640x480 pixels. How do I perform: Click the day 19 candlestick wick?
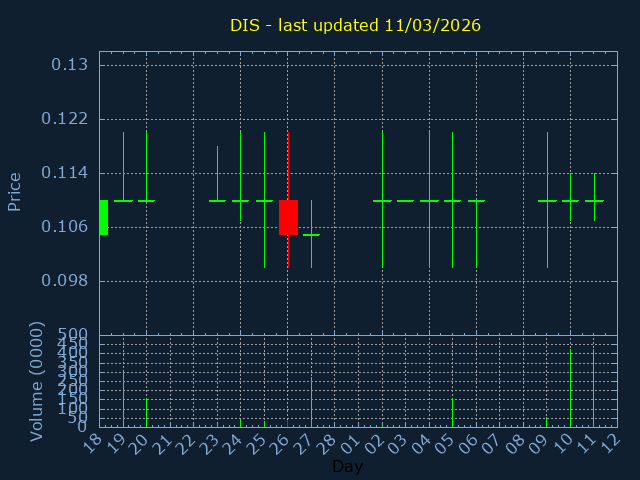tap(124, 166)
